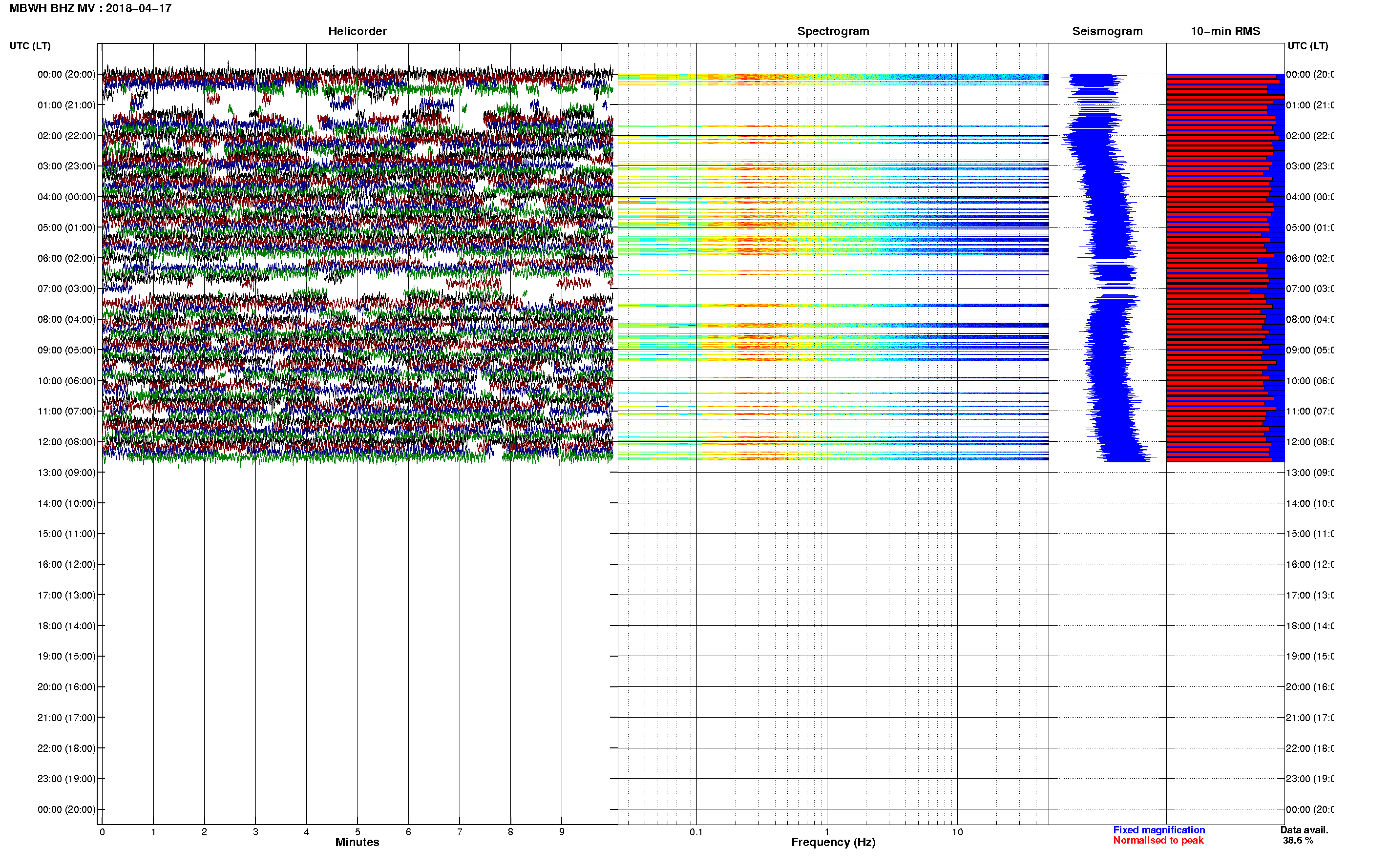The image size is (1389, 868).
Task: Click the 'Minutes' x-axis label
Action: pos(357,842)
